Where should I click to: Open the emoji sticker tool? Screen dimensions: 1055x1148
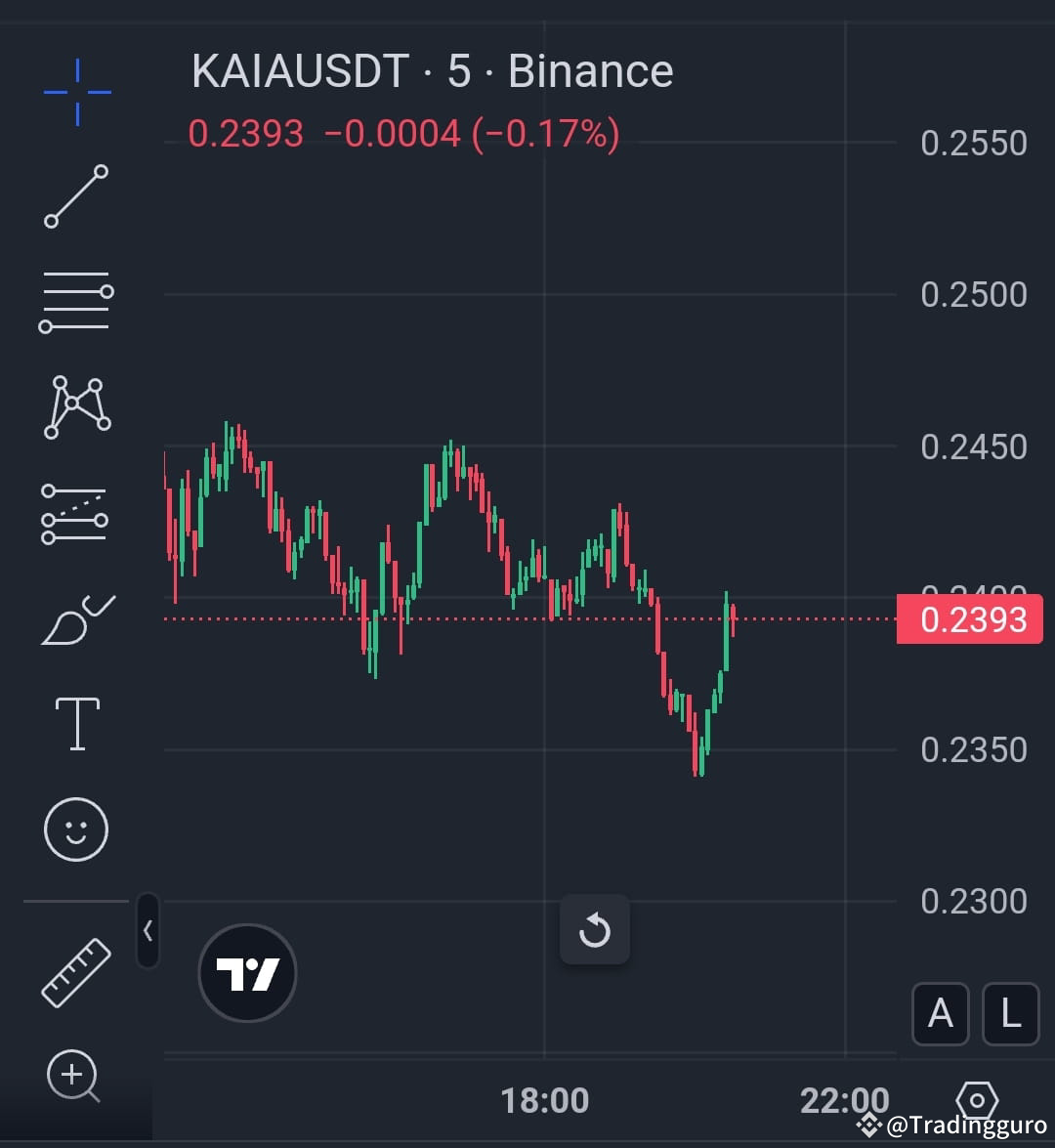pos(76,827)
